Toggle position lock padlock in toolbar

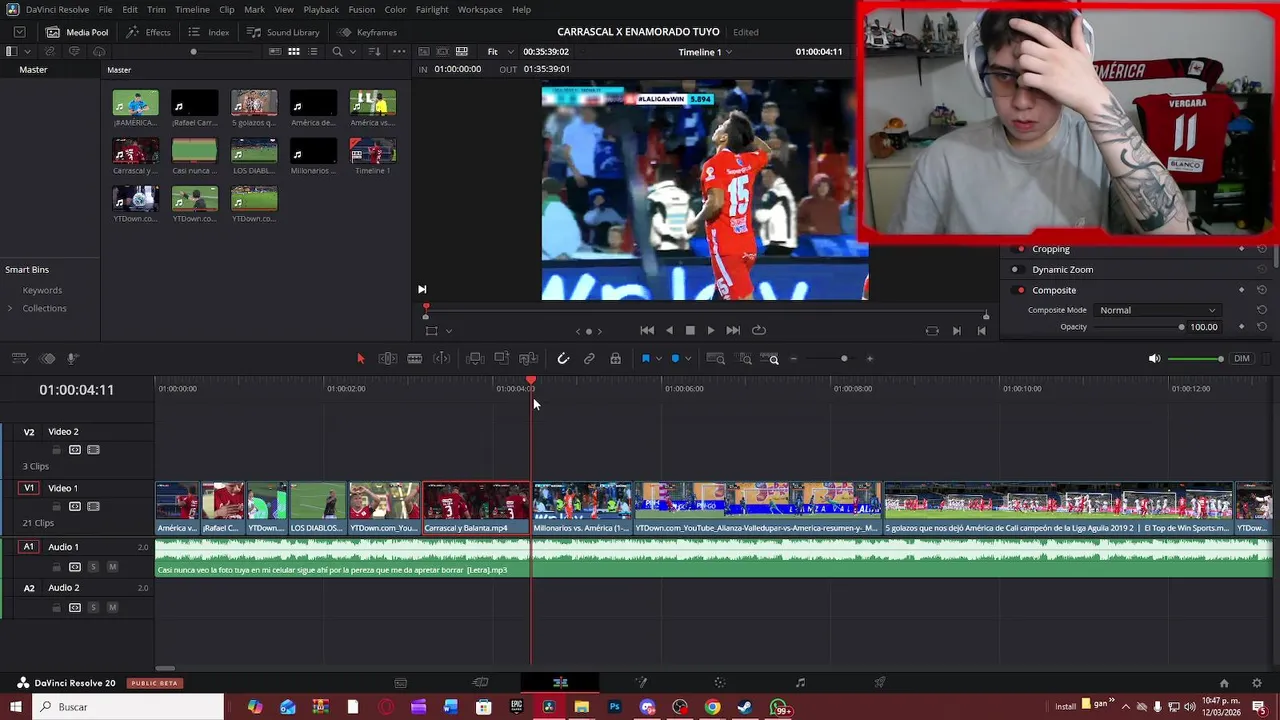point(615,359)
